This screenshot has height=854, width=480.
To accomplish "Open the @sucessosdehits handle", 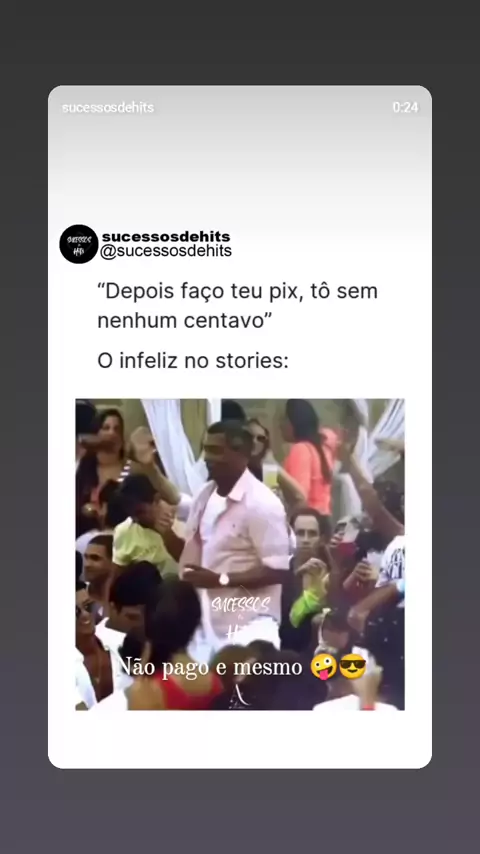I will pos(166,251).
